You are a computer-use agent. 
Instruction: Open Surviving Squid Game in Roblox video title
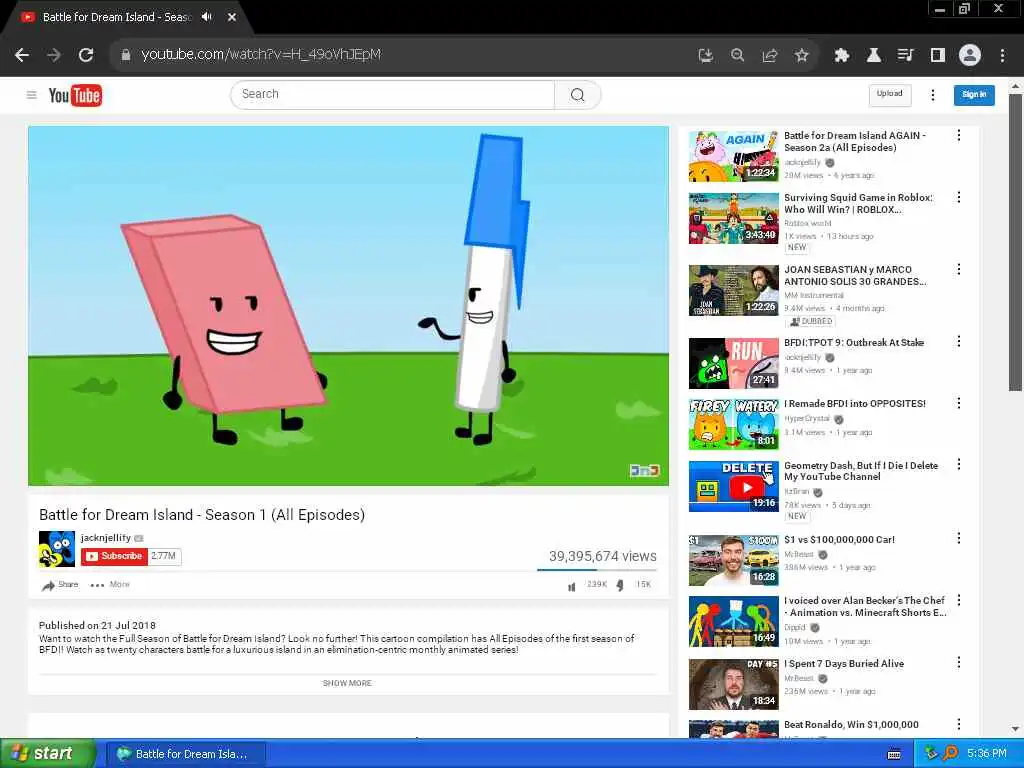pyautogui.click(x=858, y=203)
